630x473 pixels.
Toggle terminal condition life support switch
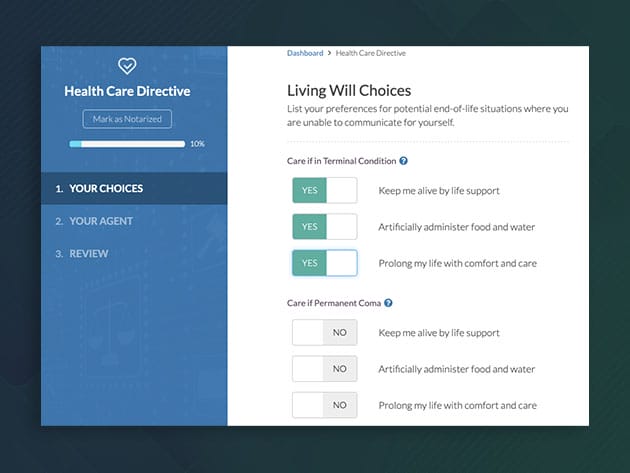pyautogui.click(x=324, y=190)
